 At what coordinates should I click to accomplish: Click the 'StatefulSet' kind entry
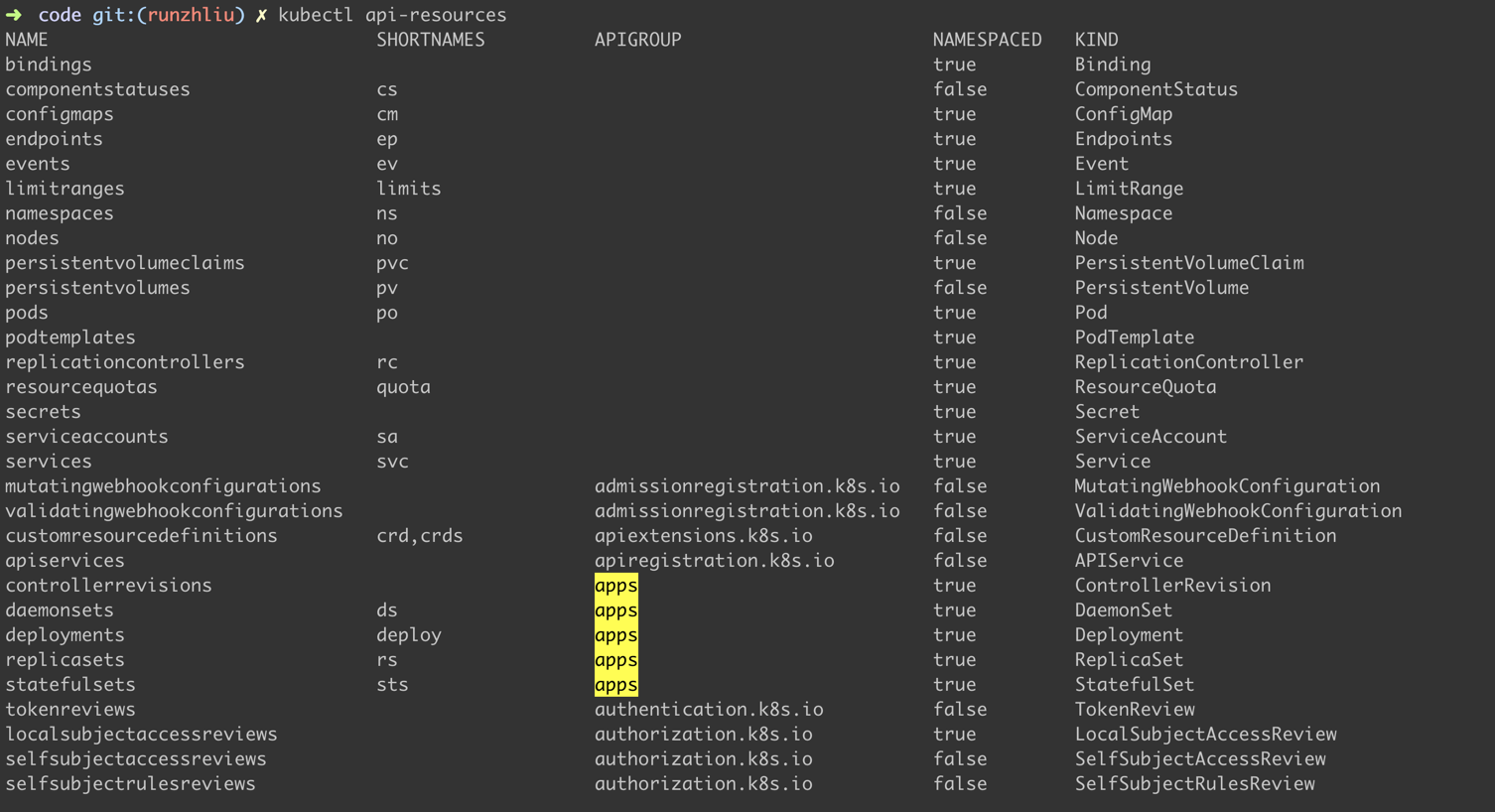coord(1134,685)
